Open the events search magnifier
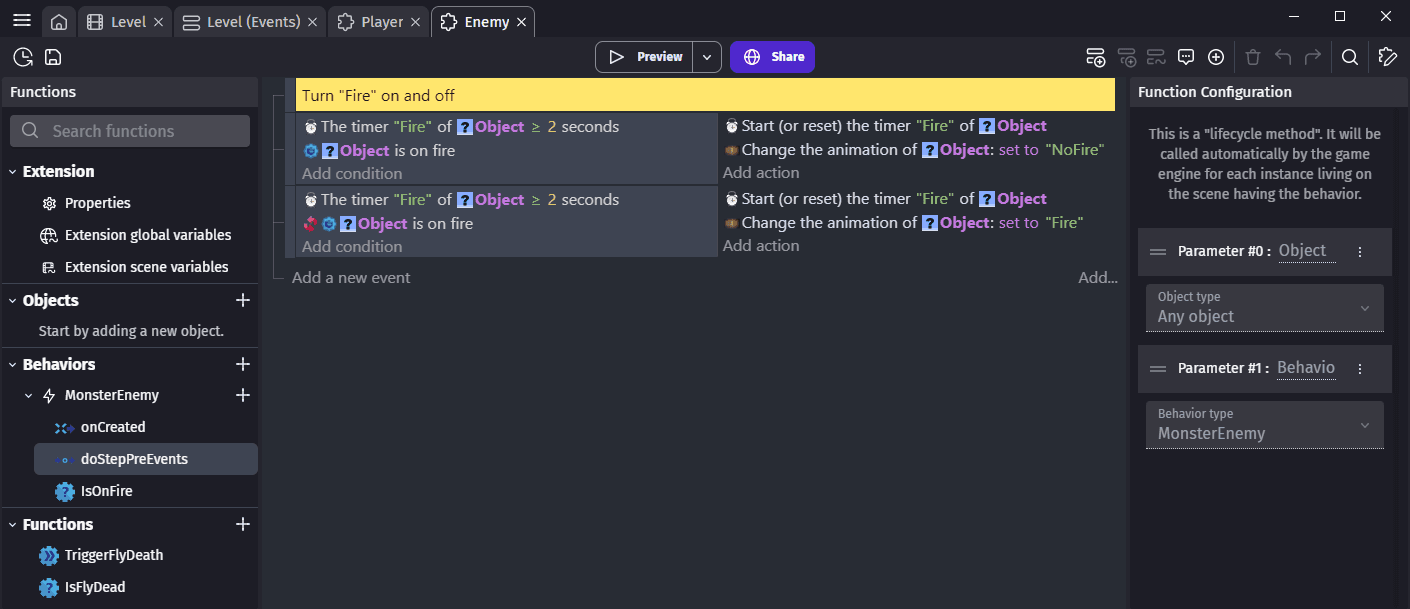 click(1349, 57)
